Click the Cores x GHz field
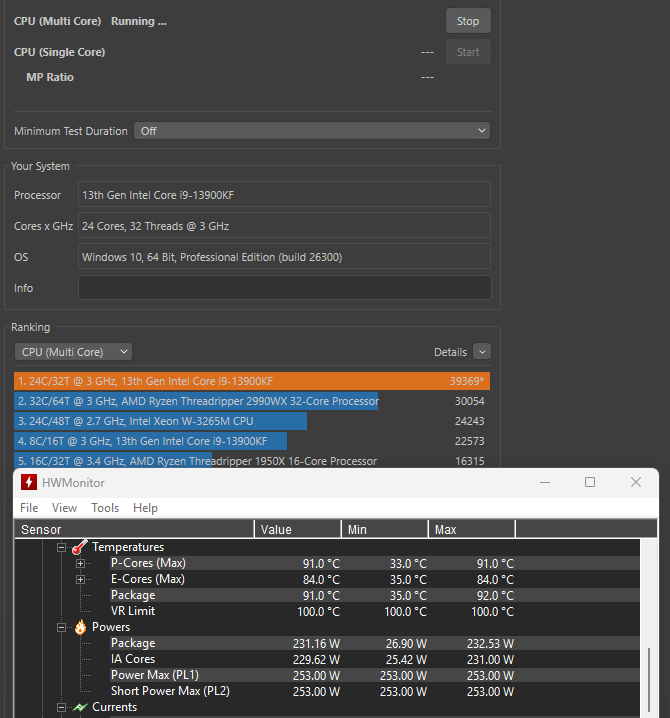 point(284,226)
